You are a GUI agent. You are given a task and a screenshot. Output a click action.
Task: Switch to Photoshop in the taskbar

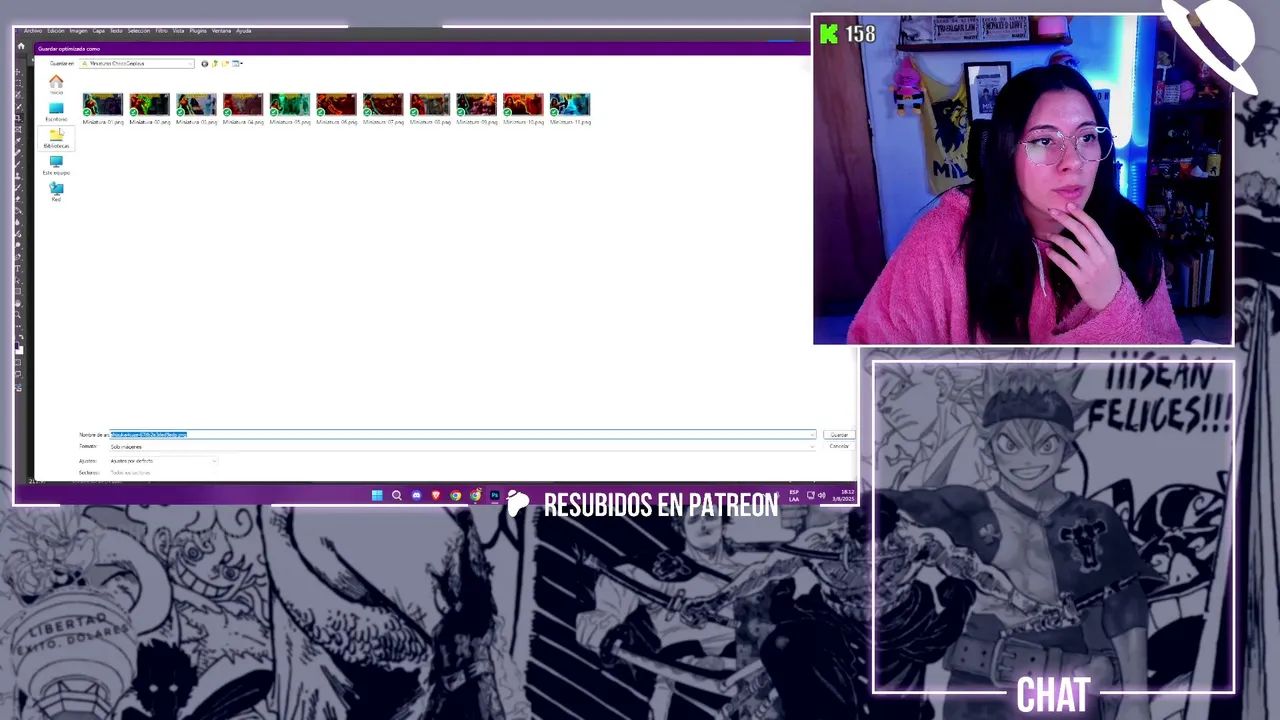[494, 495]
